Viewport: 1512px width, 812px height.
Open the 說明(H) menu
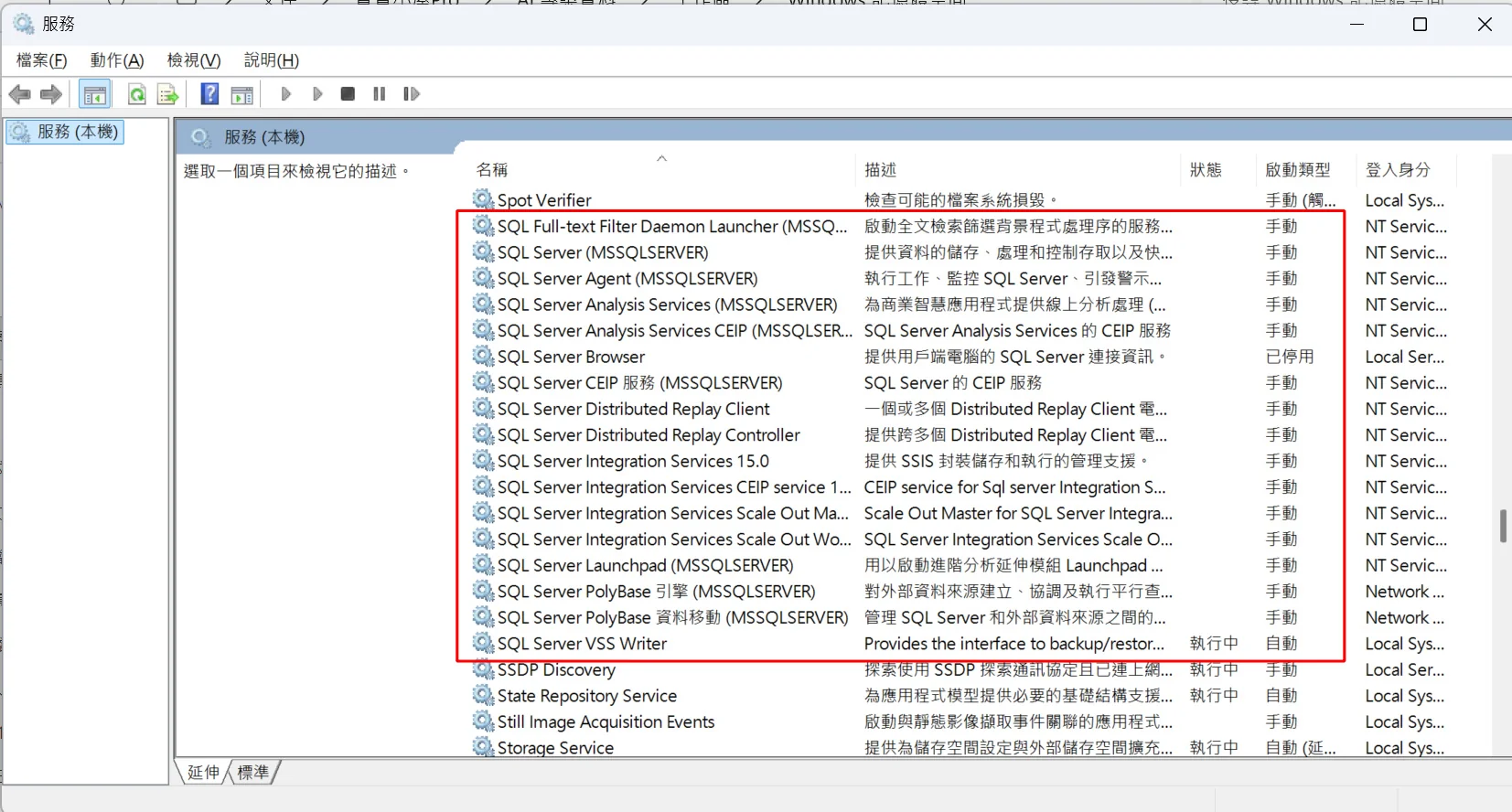pyautogui.click(x=272, y=60)
